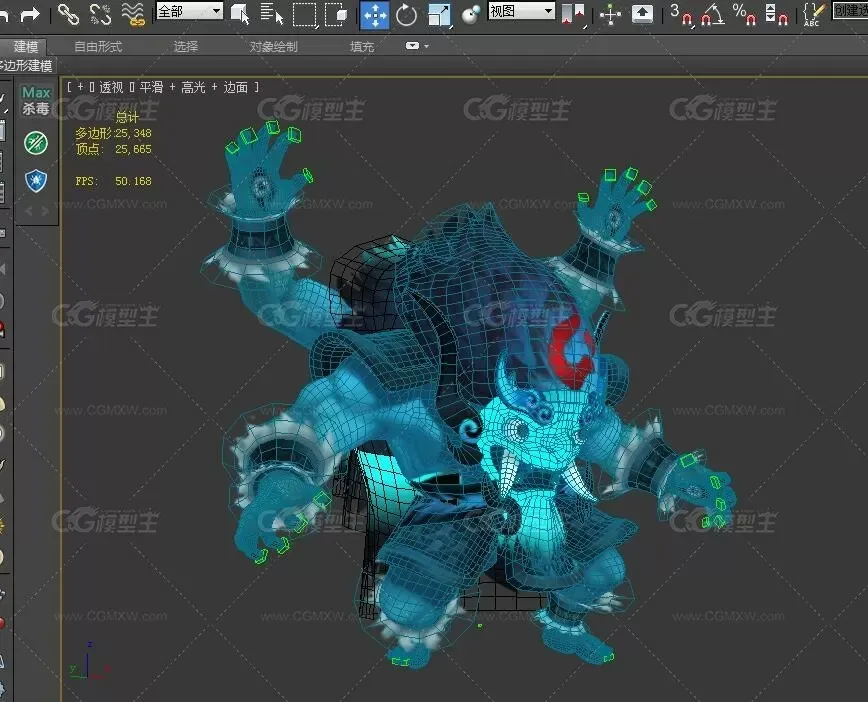
Task: Choose the Rectangular Selection Region tool
Action: 305,15
